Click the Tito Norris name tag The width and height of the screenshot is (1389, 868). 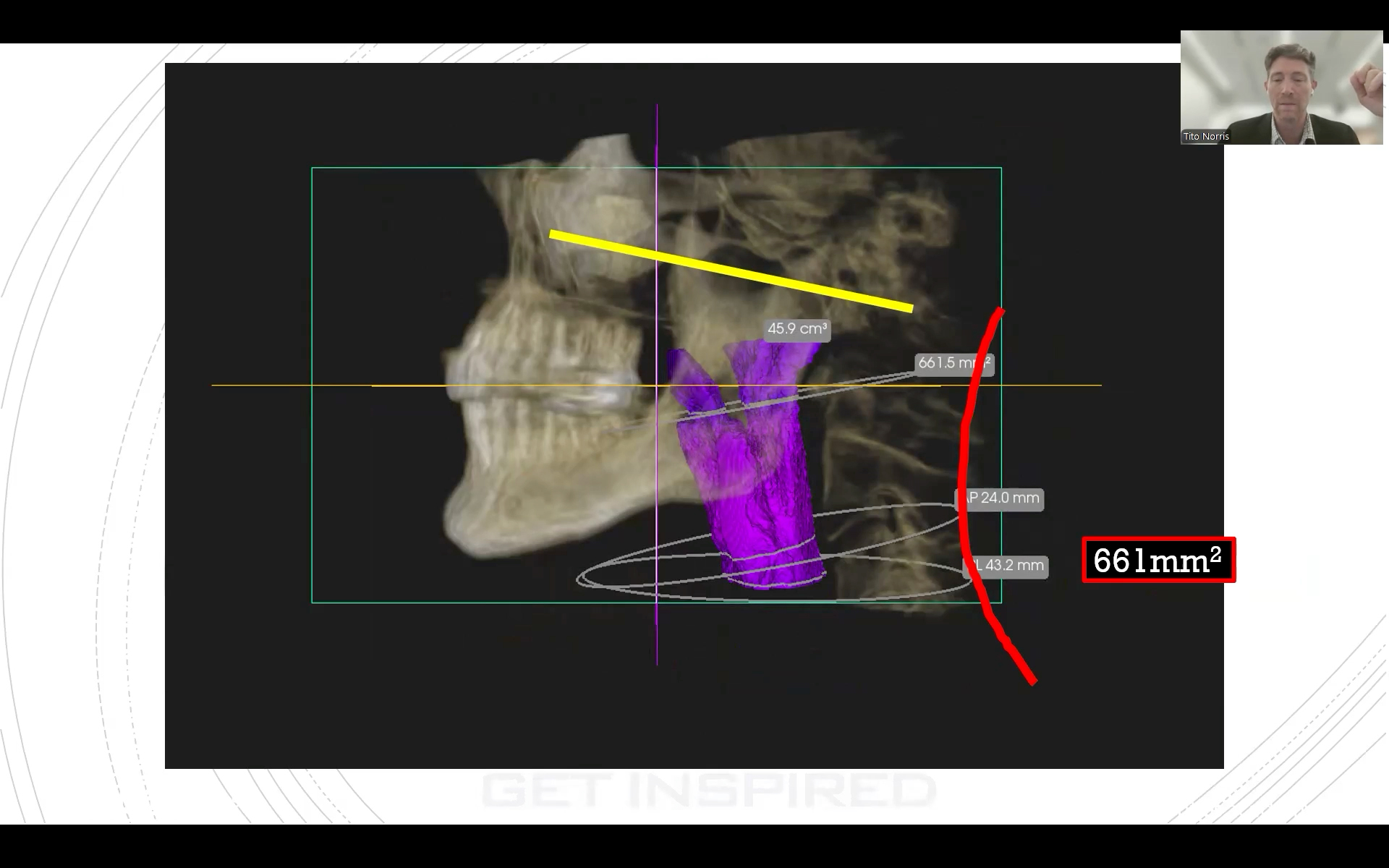(x=1206, y=136)
